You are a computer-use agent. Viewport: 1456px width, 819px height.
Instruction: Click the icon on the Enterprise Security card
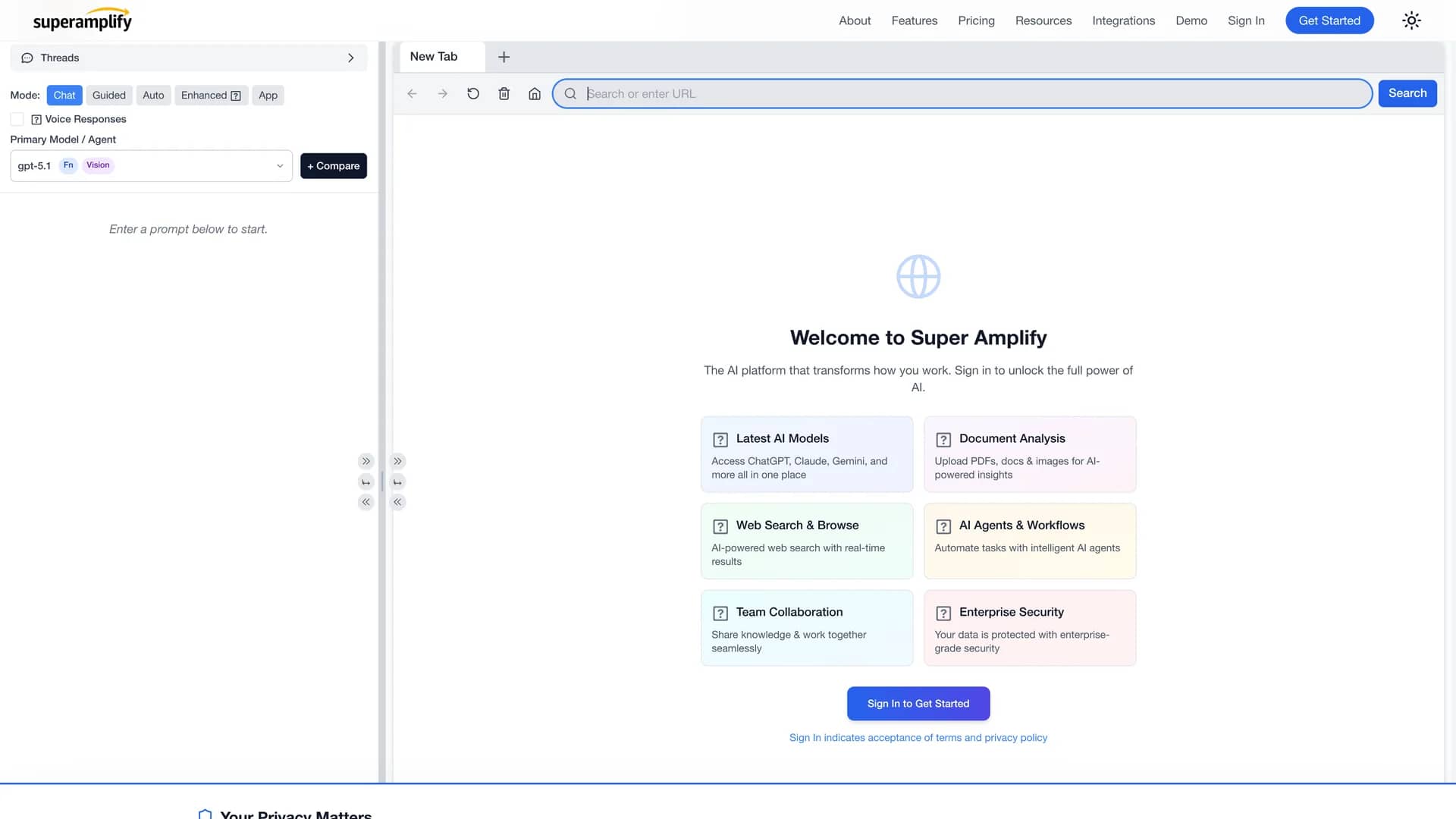[x=943, y=613]
